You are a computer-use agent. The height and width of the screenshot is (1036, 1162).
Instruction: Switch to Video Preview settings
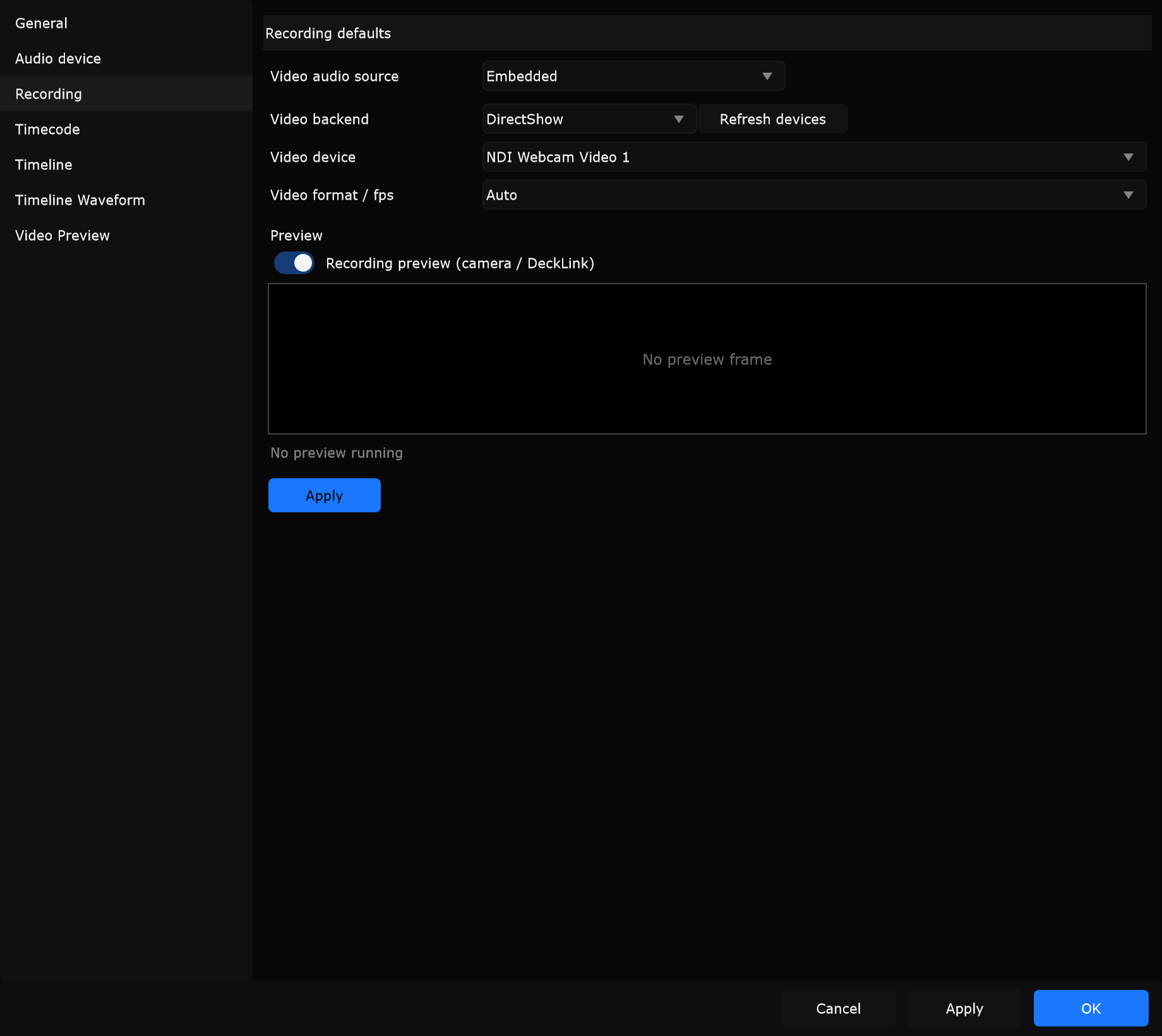pyautogui.click(x=126, y=236)
